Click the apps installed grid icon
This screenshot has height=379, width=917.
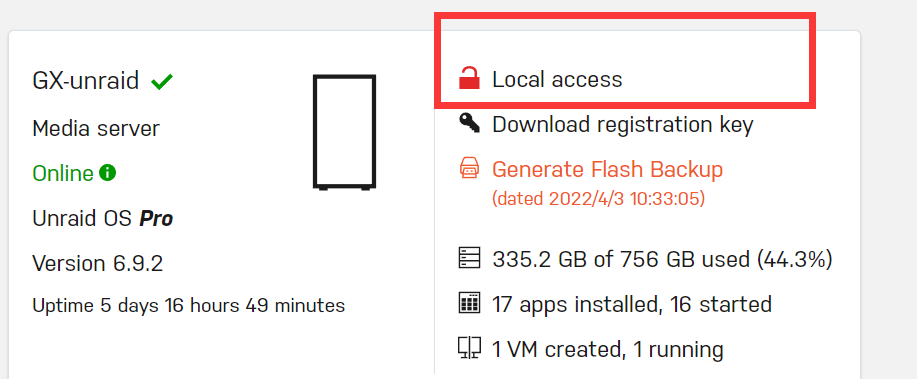click(469, 304)
